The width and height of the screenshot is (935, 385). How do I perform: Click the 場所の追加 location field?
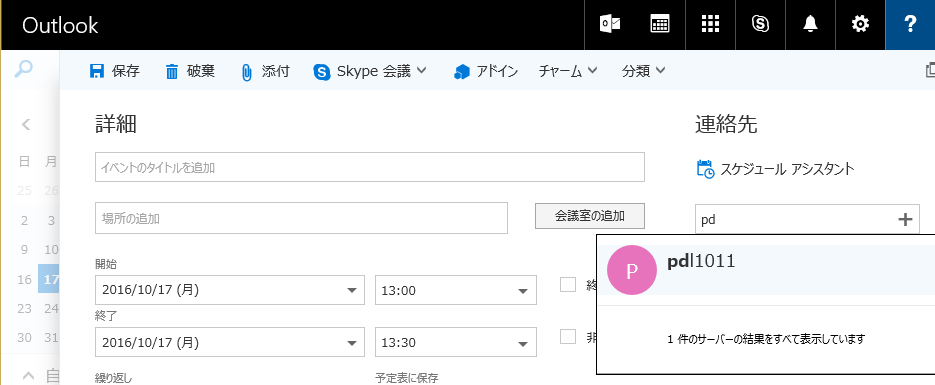(x=301, y=218)
